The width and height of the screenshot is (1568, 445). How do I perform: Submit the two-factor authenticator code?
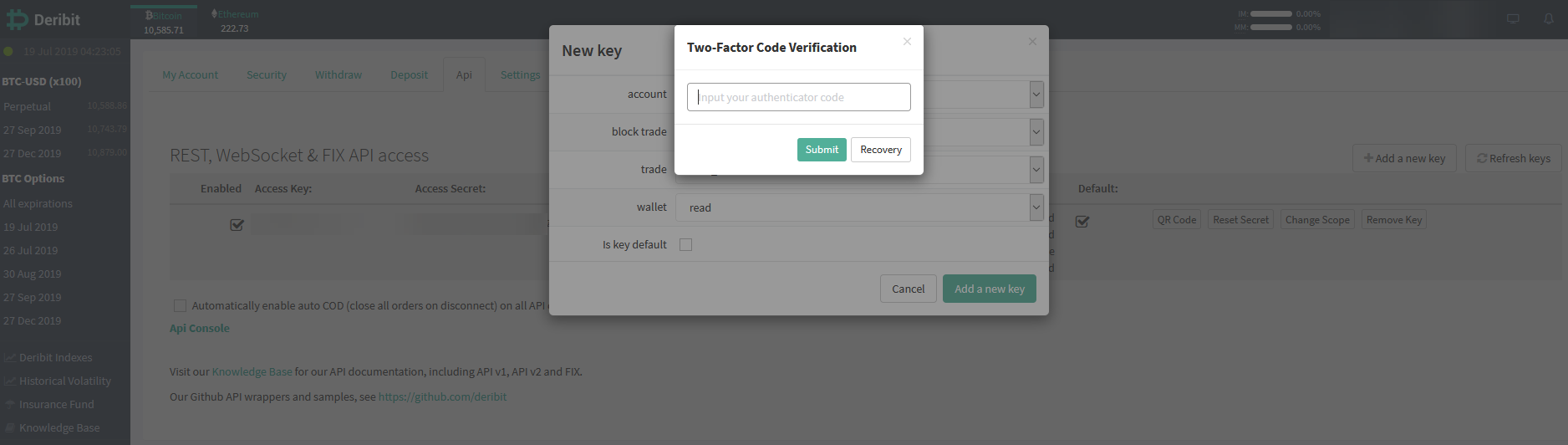click(x=822, y=149)
